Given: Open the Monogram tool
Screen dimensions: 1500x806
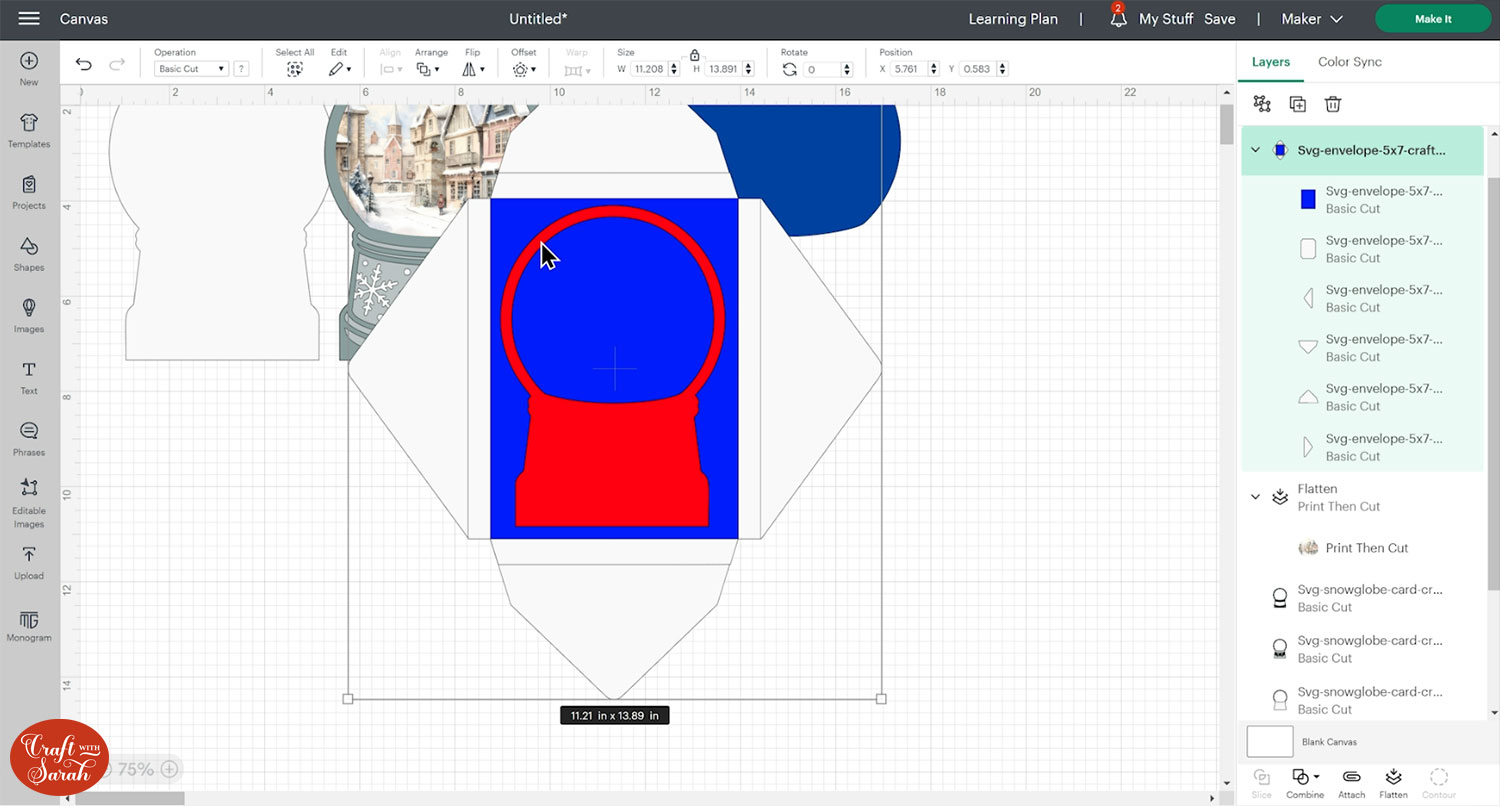Looking at the screenshot, I should [x=29, y=624].
